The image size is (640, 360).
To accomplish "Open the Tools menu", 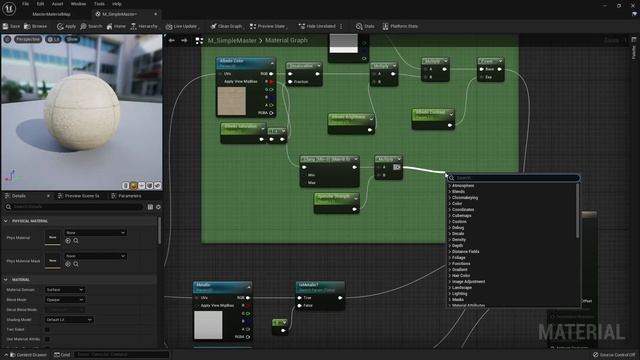I will tap(99, 4).
